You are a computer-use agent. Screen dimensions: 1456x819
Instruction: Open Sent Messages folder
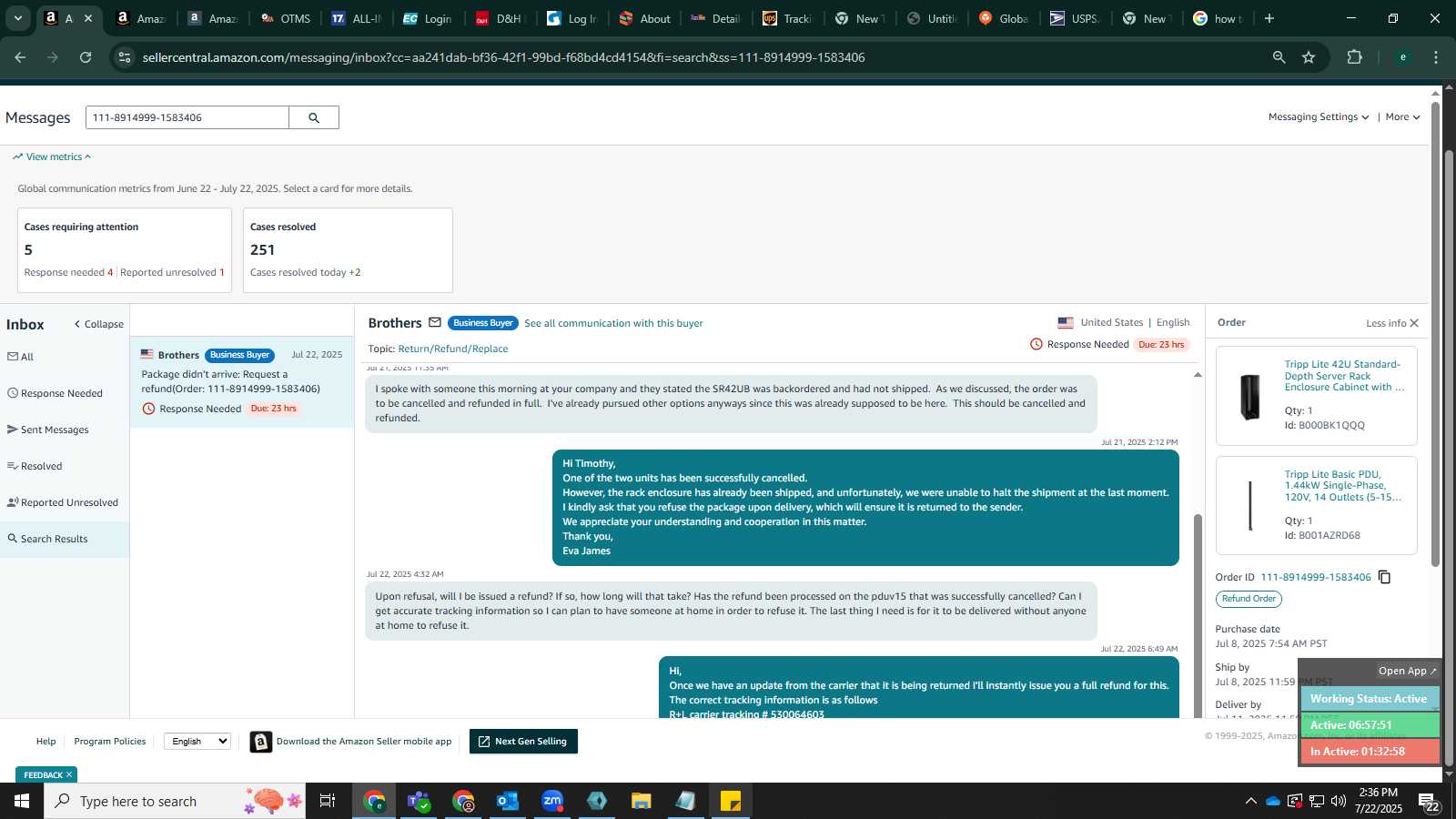(48, 430)
